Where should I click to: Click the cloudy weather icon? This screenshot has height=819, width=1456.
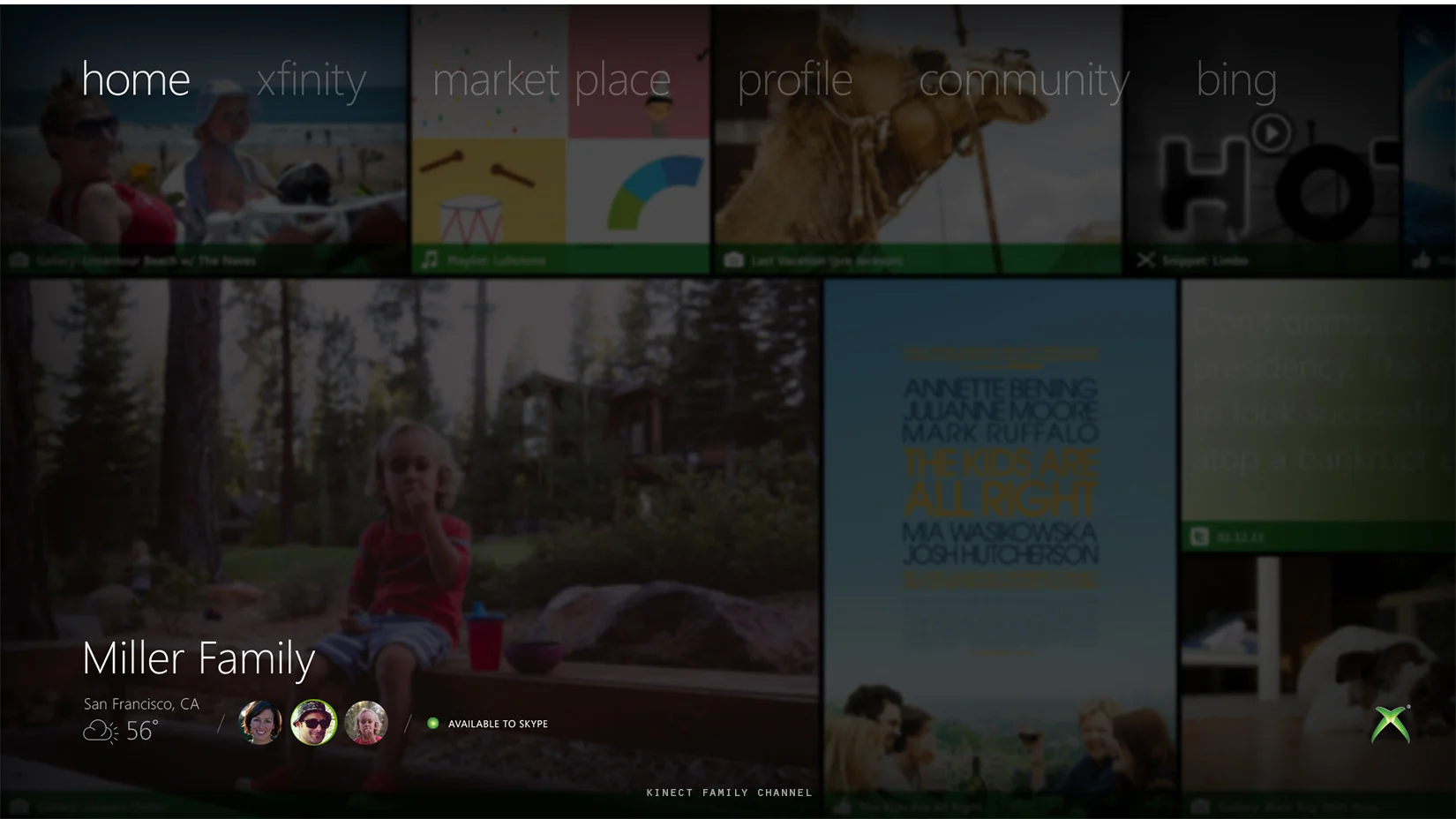pos(101,732)
